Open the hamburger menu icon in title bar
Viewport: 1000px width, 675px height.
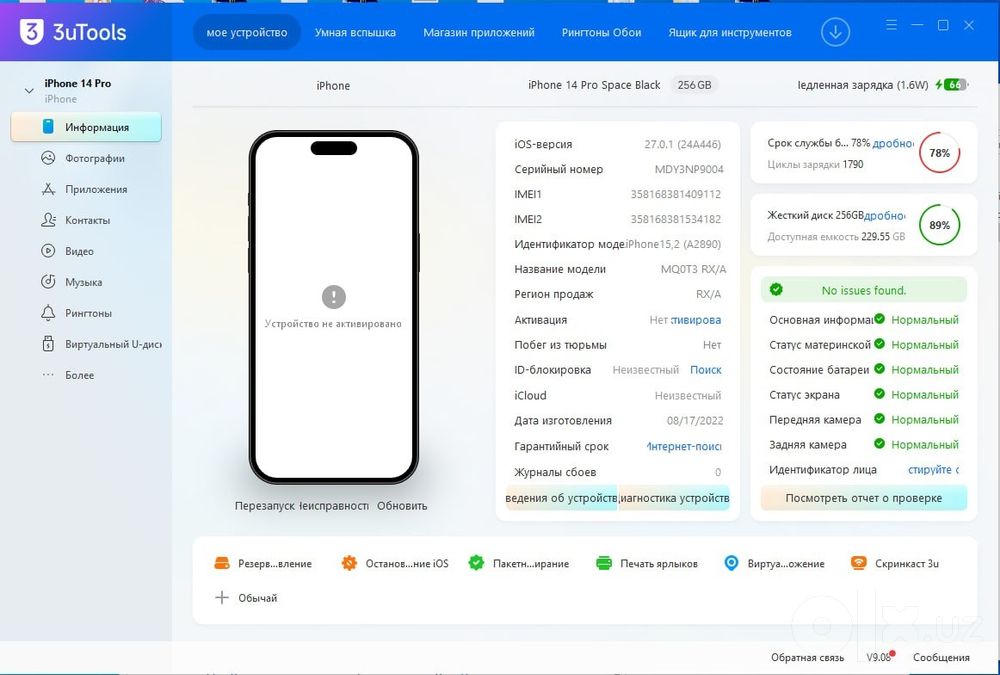[x=892, y=25]
